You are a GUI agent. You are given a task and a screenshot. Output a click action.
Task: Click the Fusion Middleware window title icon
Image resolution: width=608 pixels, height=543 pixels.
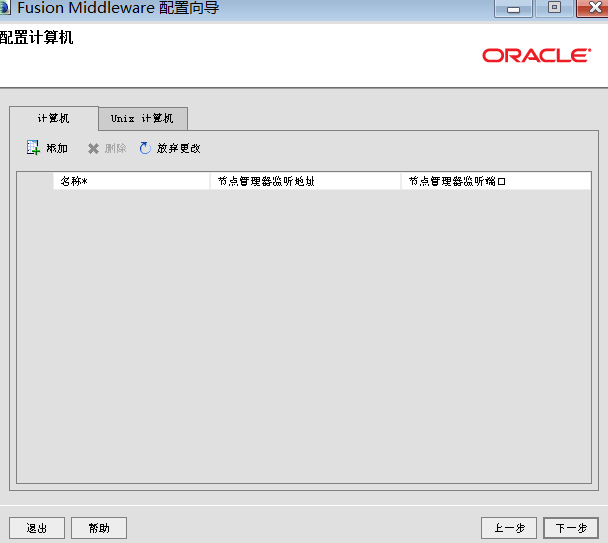[5, 7]
